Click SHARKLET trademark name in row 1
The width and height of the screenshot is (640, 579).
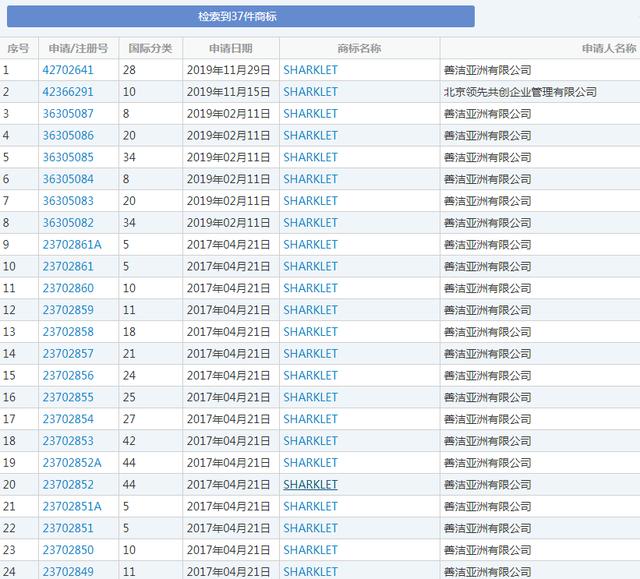point(310,70)
